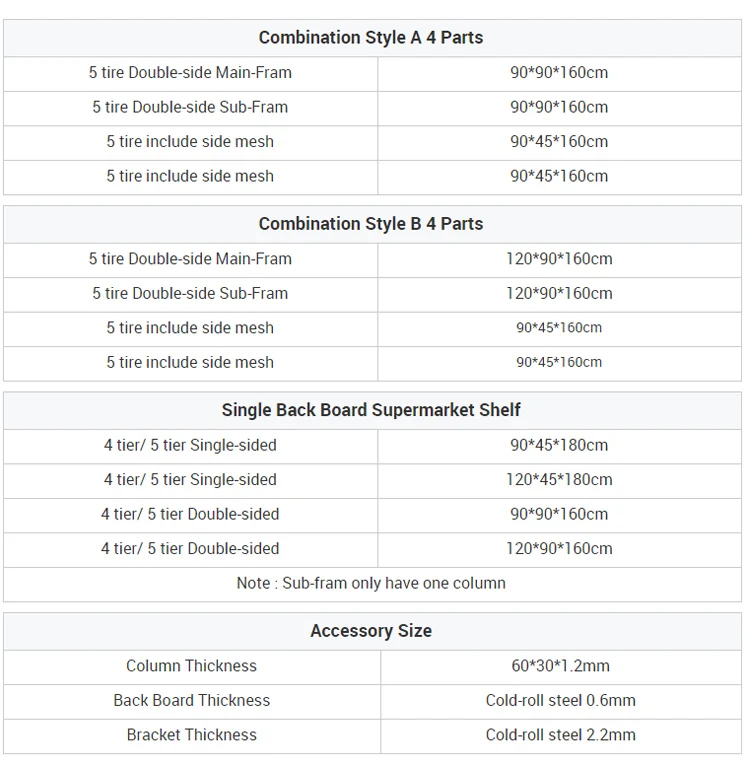Viewport: 750px width, 780px height.
Task: Click the Combination Style A 4 Parts header
Action: point(371,38)
